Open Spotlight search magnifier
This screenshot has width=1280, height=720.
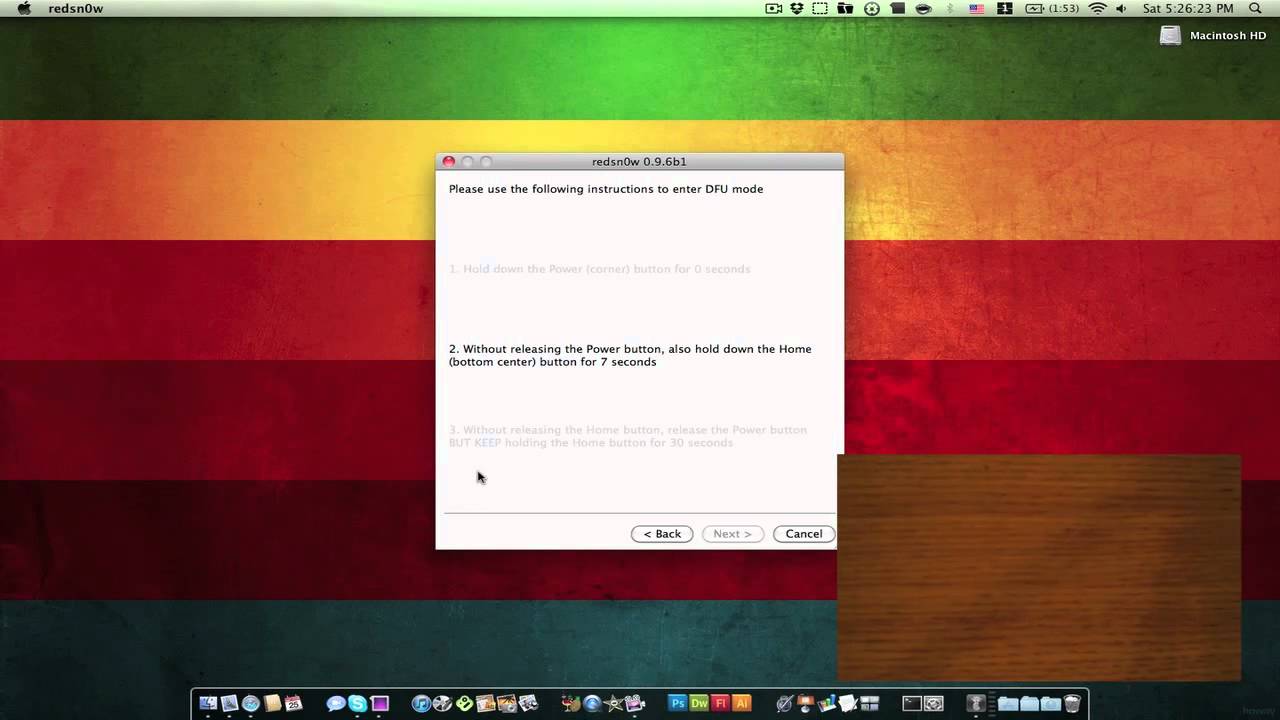[x=1255, y=8]
